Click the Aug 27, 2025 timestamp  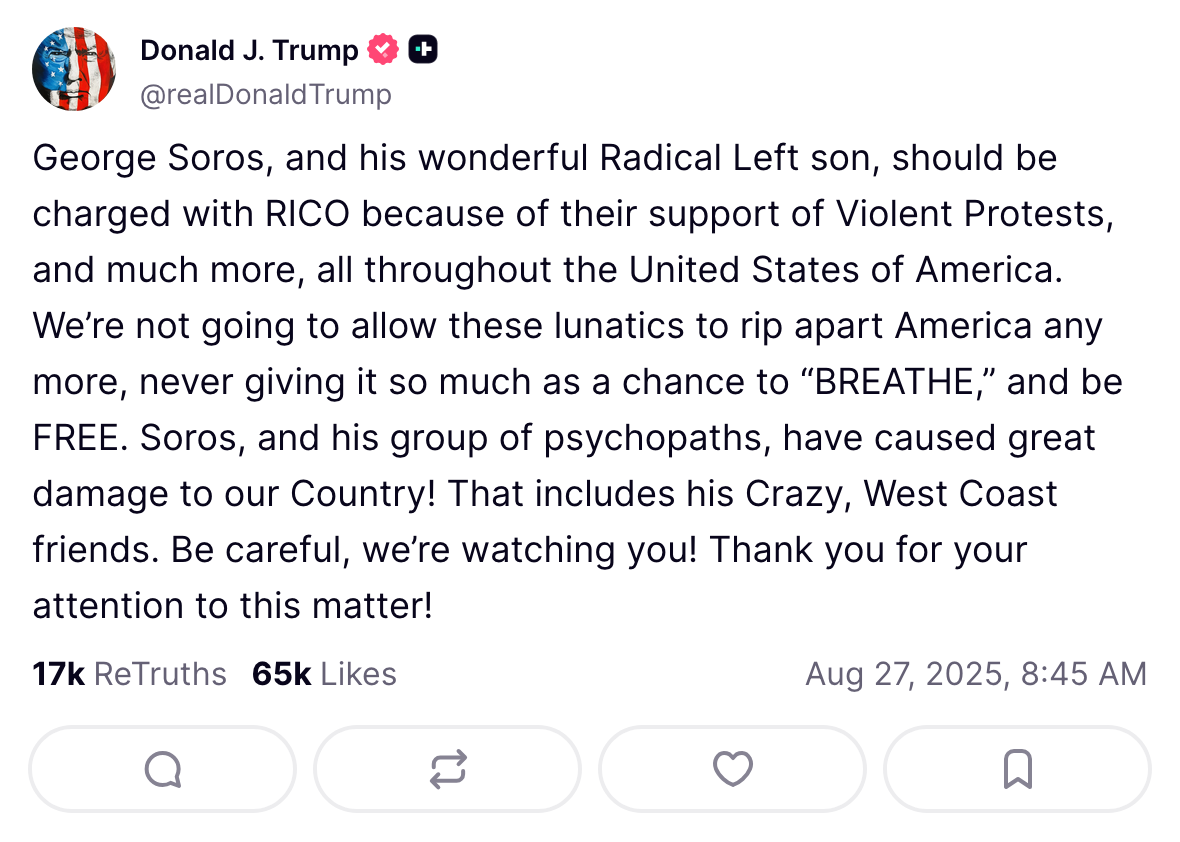(x=975, y=674)
